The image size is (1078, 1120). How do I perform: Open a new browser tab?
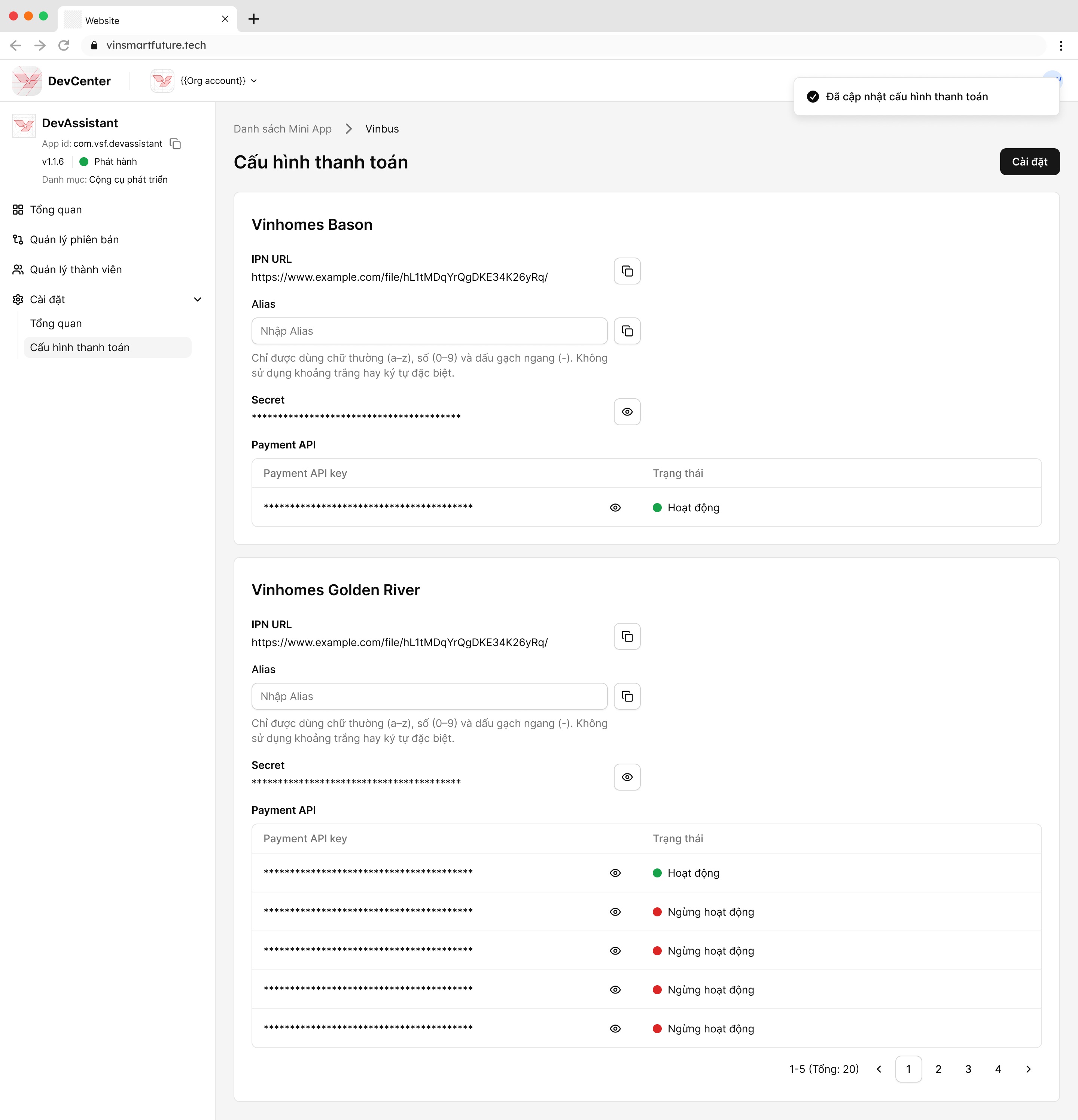coord(254,19)
